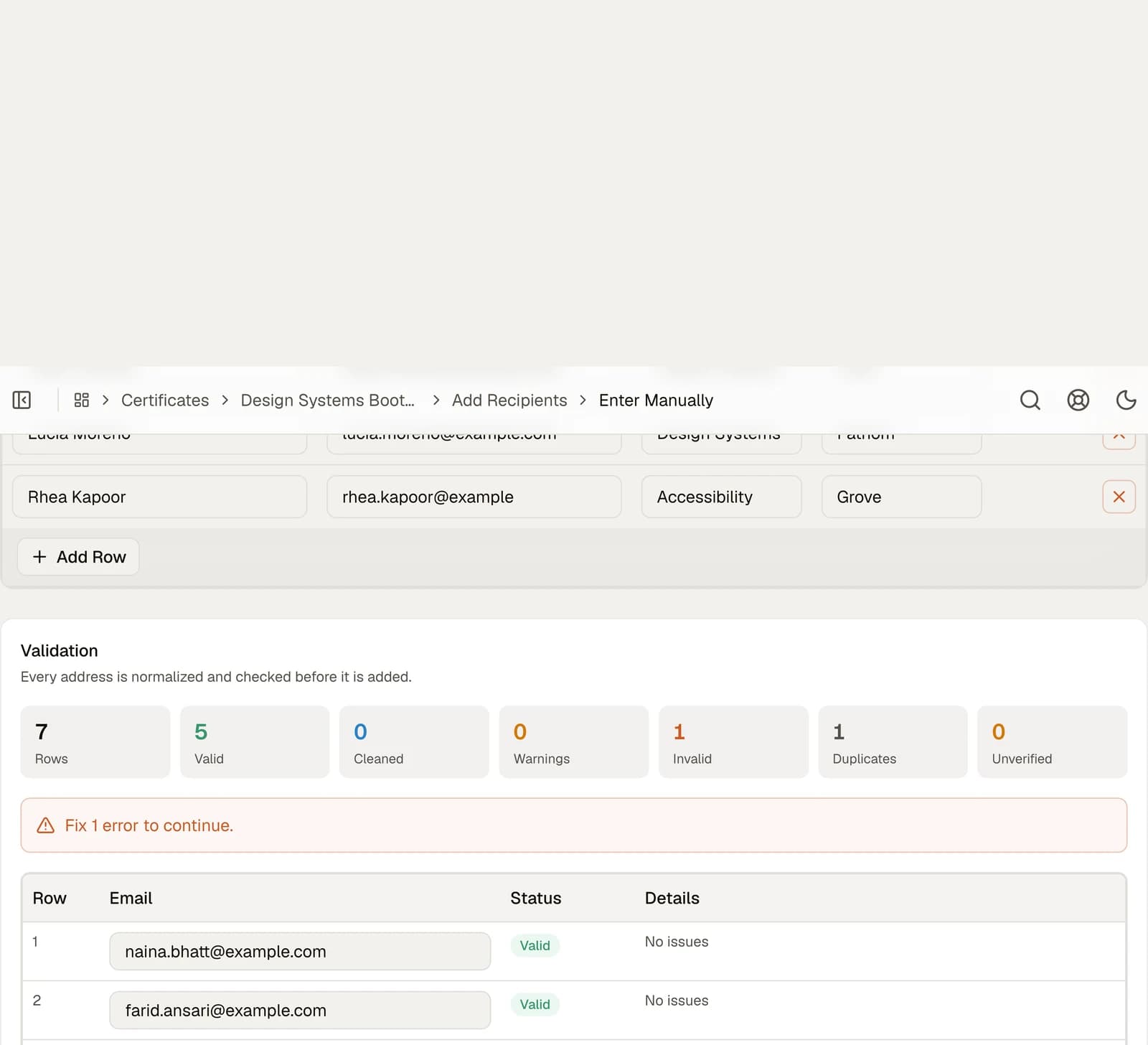Select the 1 Duplicates stat card
The height and width of the screenshot is (1045, 1148).
893,742
